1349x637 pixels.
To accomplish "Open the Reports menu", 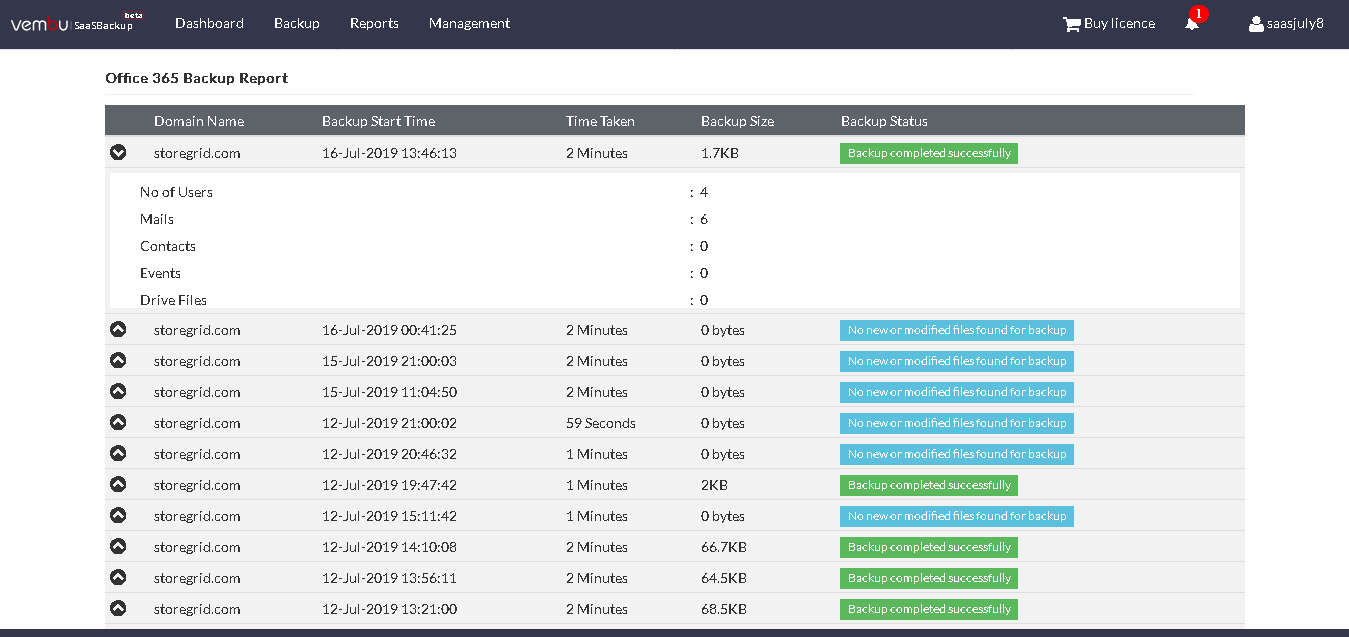I will (x=374, y=23).
